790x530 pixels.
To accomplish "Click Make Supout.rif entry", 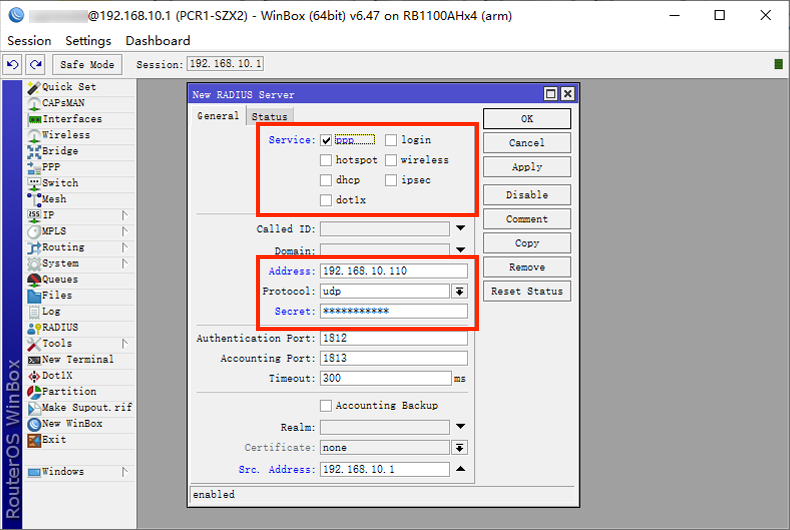I will coord(81,408).
